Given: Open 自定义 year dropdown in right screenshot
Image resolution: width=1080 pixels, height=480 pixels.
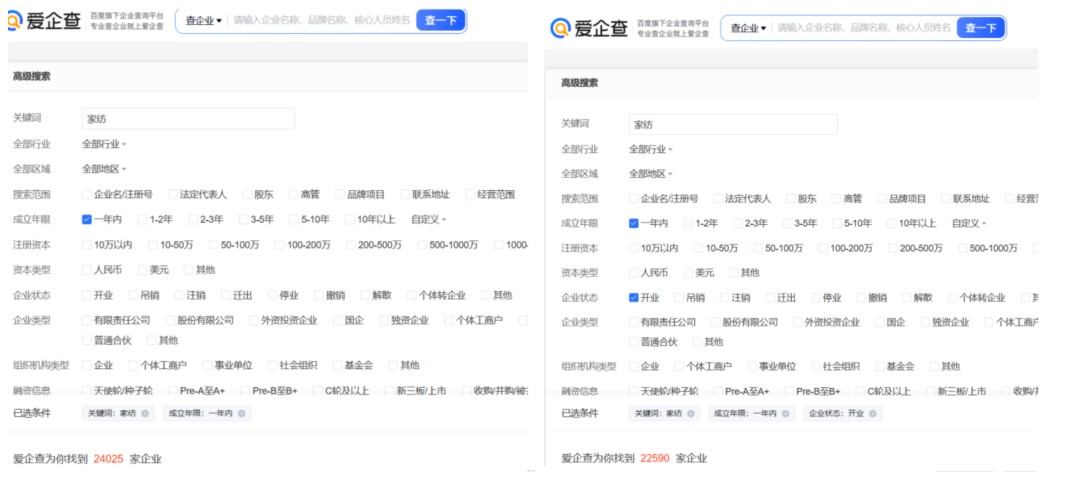Looking at the screenshot, I should point(969,223).
